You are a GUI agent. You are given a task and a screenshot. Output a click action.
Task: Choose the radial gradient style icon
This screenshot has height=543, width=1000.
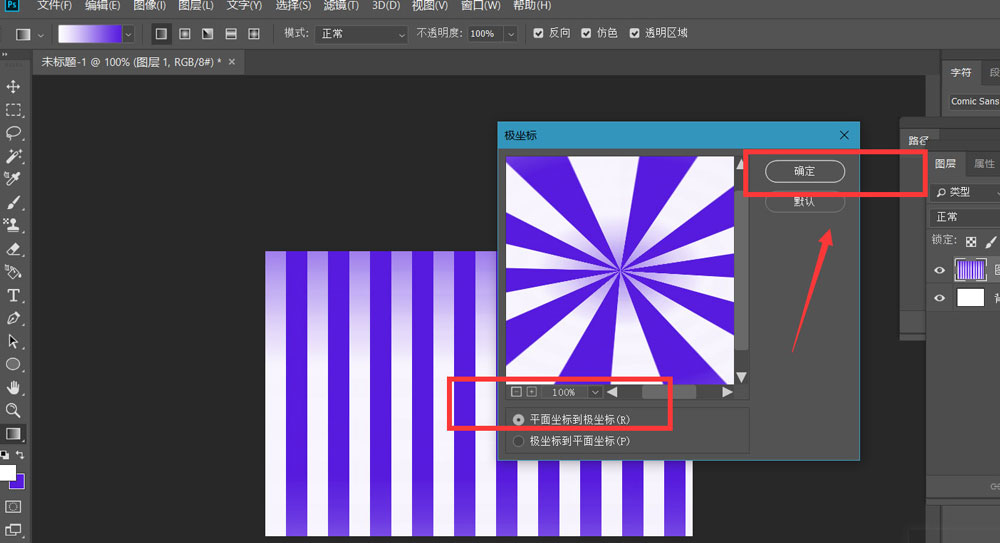tap(185, 34)
